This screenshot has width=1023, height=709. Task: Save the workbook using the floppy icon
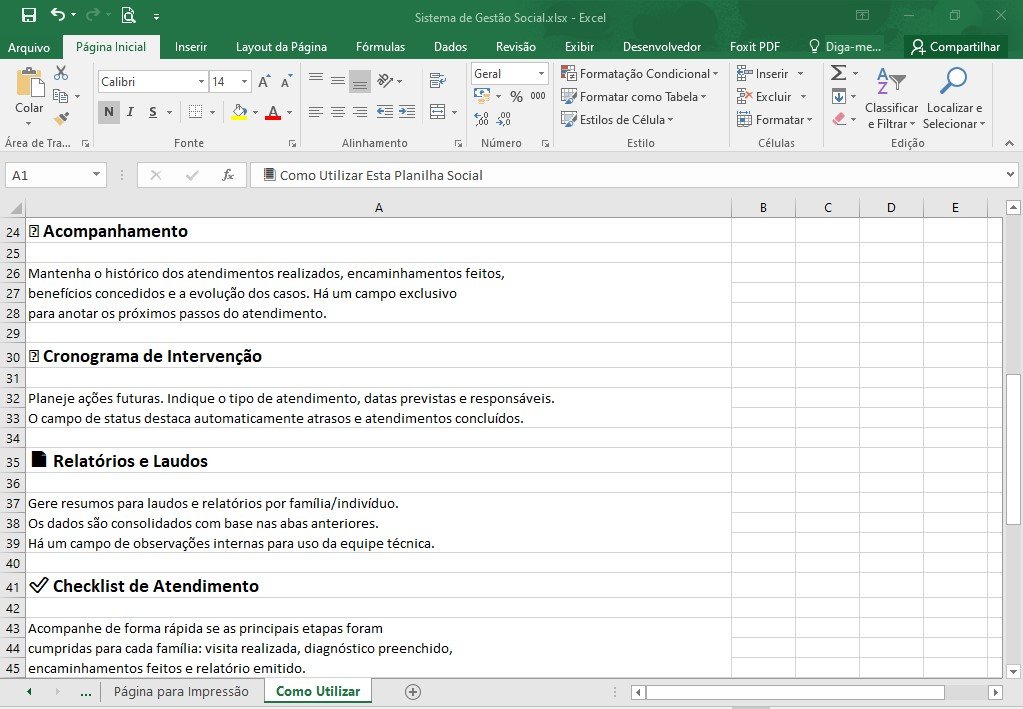click(x=29, y=16)
